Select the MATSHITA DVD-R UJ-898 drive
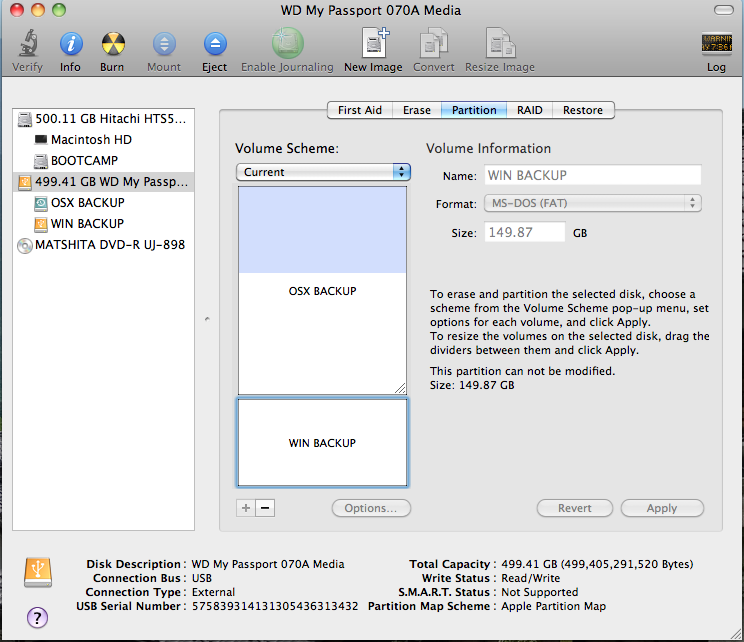The width and height of the screenshot is (744, 642). coord(103,245)
